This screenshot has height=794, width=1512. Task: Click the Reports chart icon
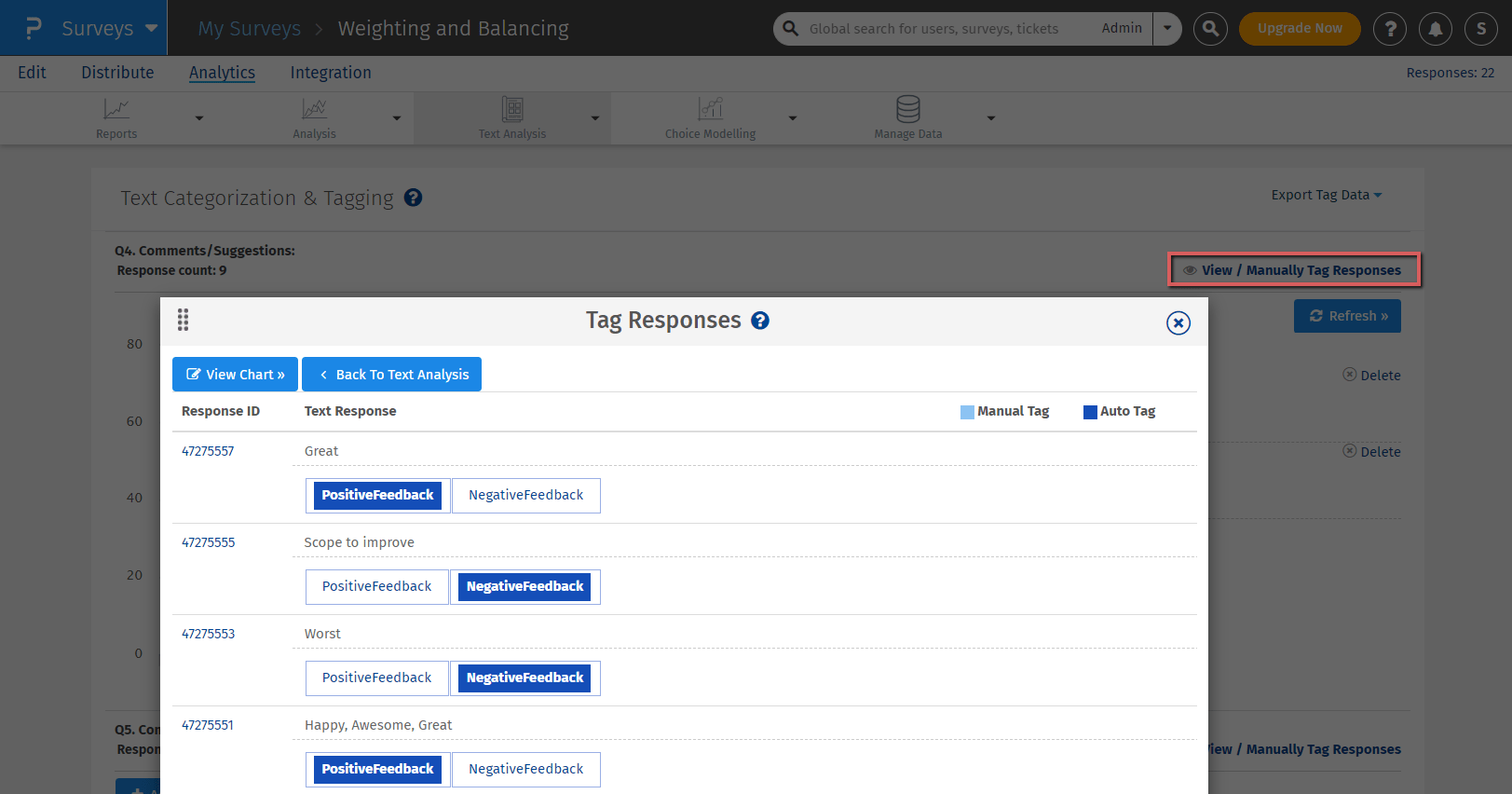(x=116, y=110)
